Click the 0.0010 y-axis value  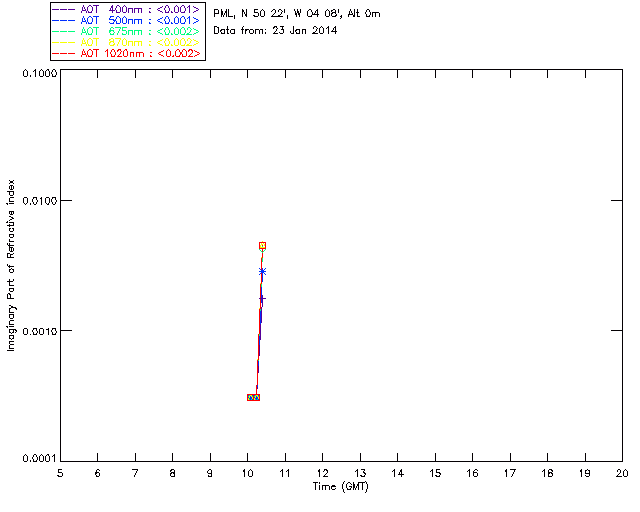click(x=39, y=331)
